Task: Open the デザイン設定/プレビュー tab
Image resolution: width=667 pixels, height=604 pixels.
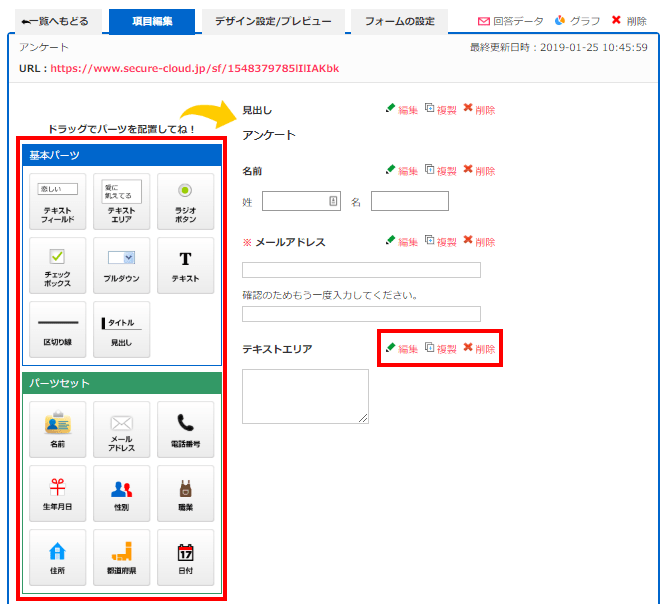Action: click(x=273, y=21)
